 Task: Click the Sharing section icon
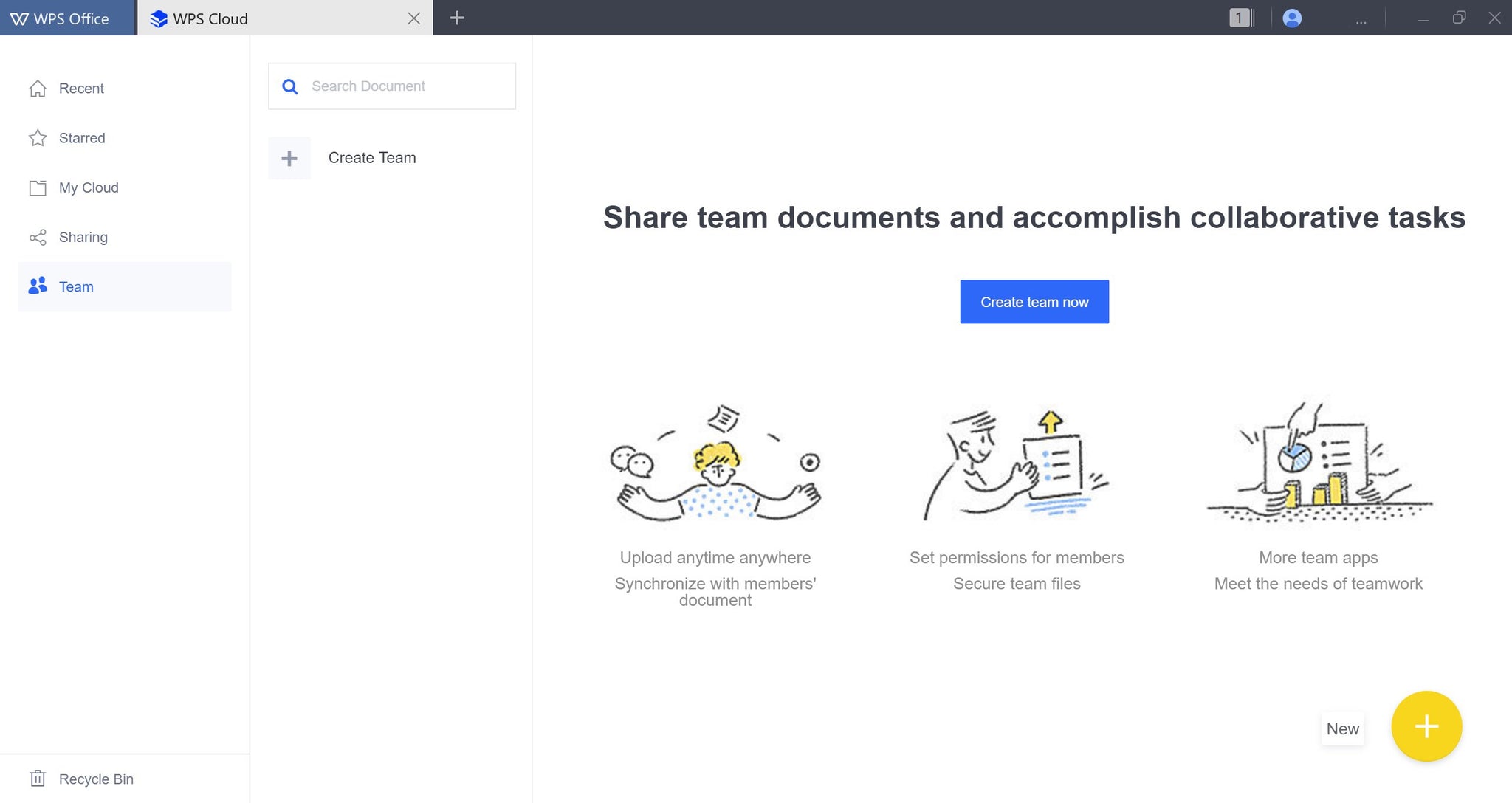pyautogui.click(x=37, y=237)
